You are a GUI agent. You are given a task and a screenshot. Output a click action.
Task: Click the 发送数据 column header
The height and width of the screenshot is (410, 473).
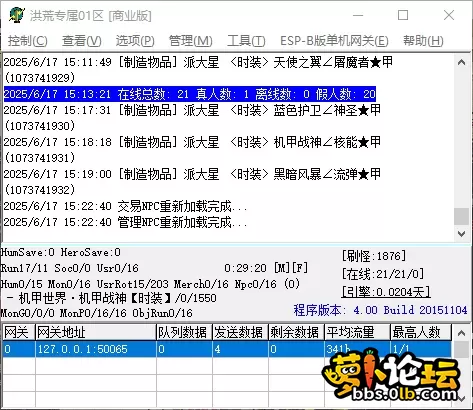coord(241,332)
